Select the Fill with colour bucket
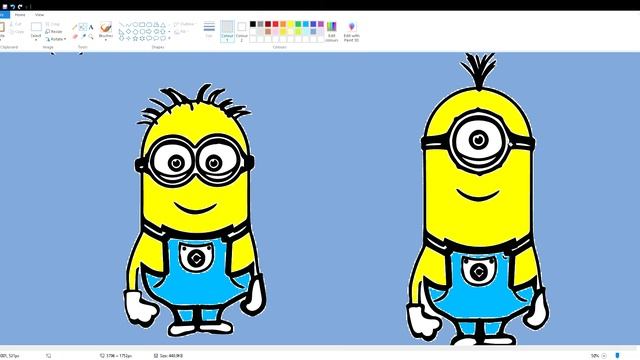This screenshot has height=360, width=640. coord(83,28)
